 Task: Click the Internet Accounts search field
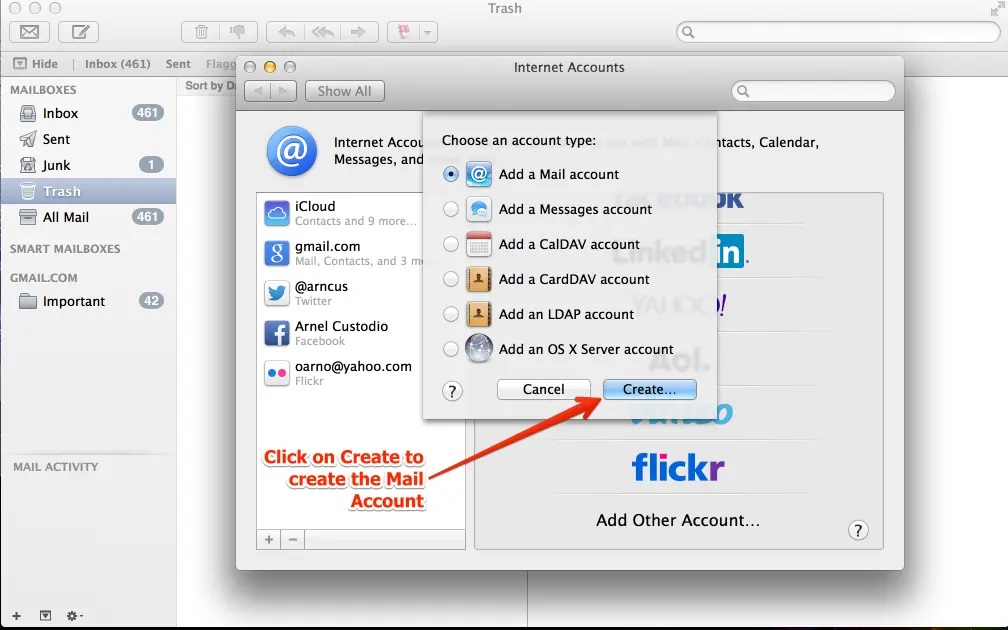pos(813,91)
